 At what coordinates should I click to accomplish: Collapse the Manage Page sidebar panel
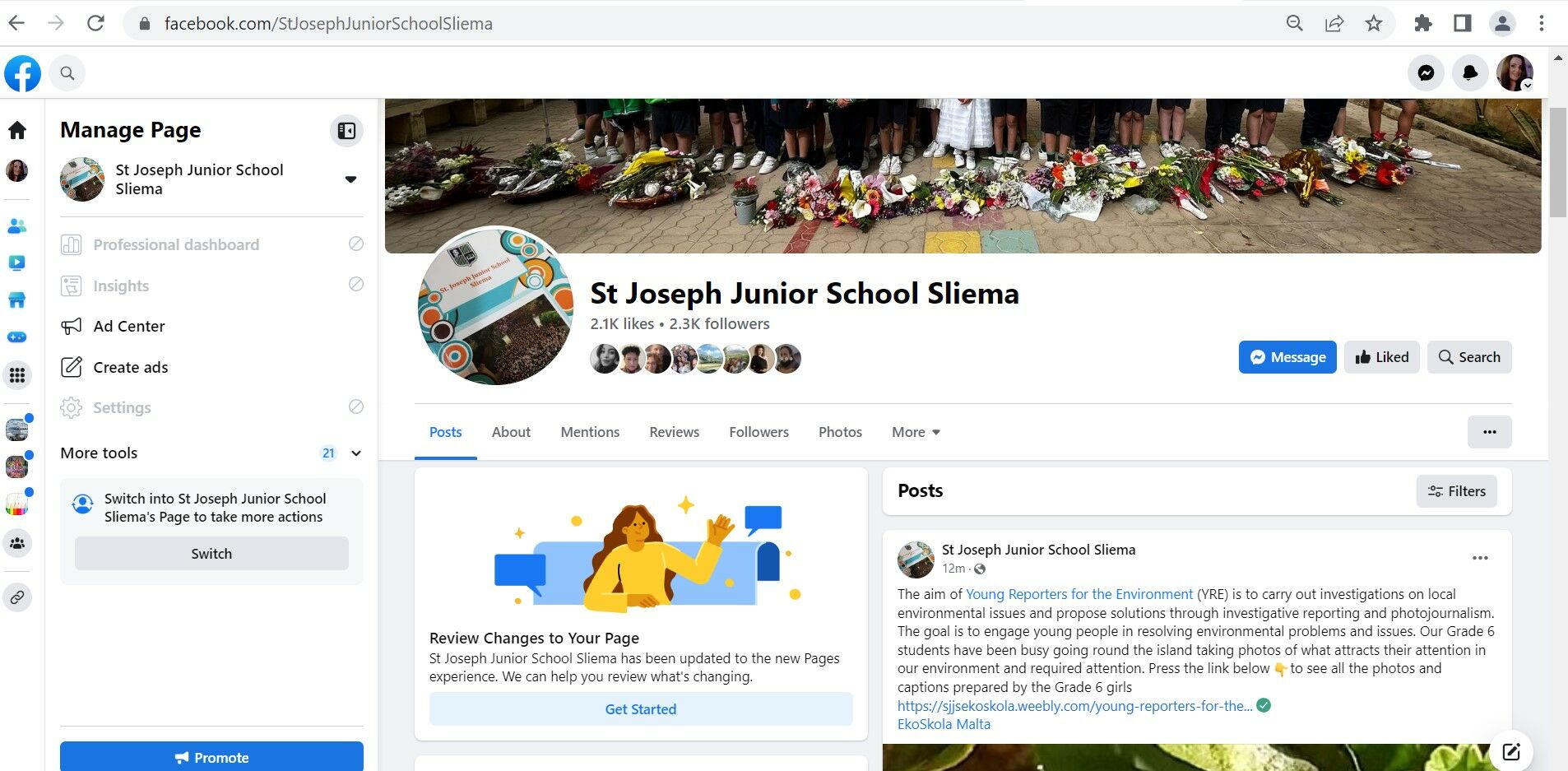pyautogui.click(x=346, y=131)
